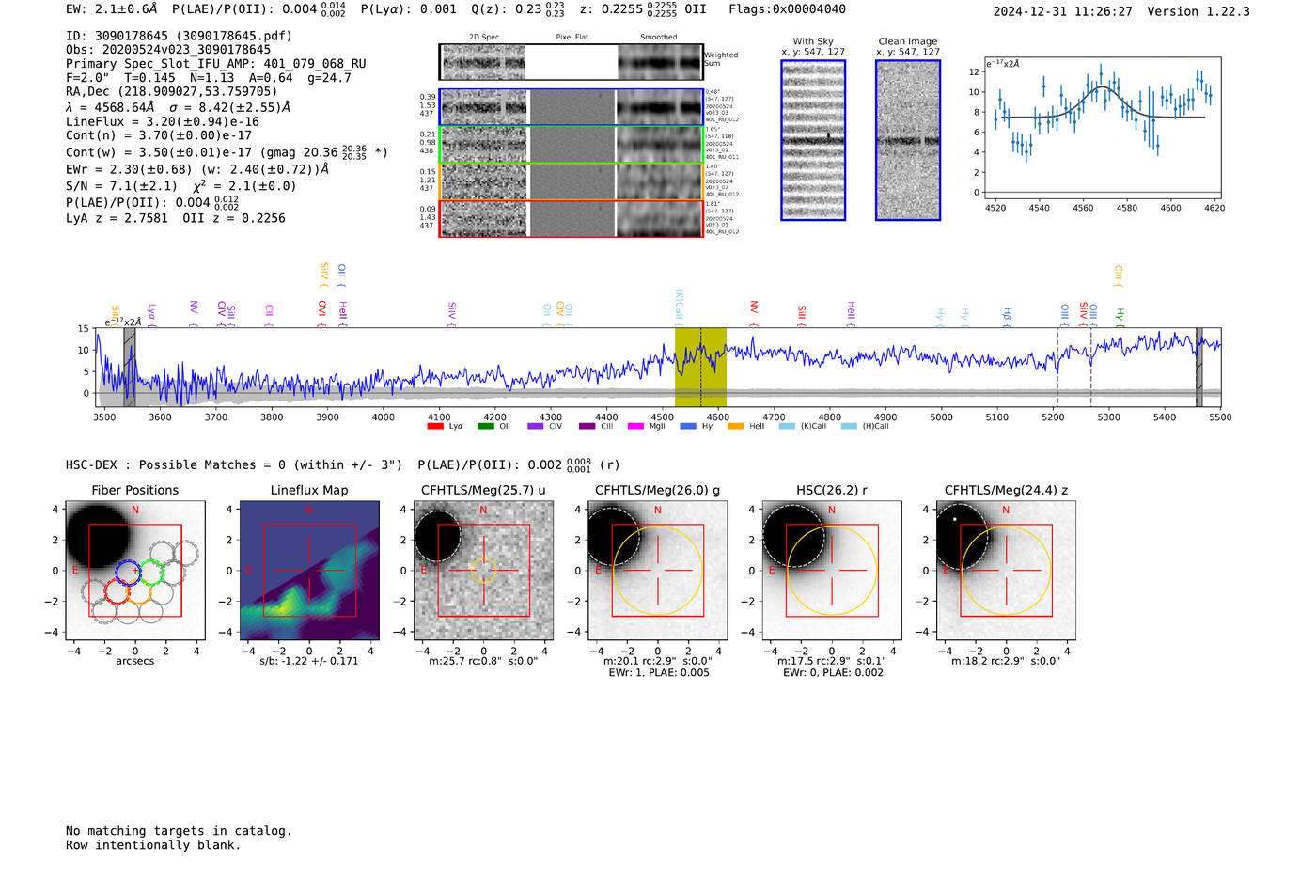Viewport: 1316px width, 896px height.
Task: Select the Cont(w) = 3.50(±0.01)e-17 line
Action: pos(227,151)
